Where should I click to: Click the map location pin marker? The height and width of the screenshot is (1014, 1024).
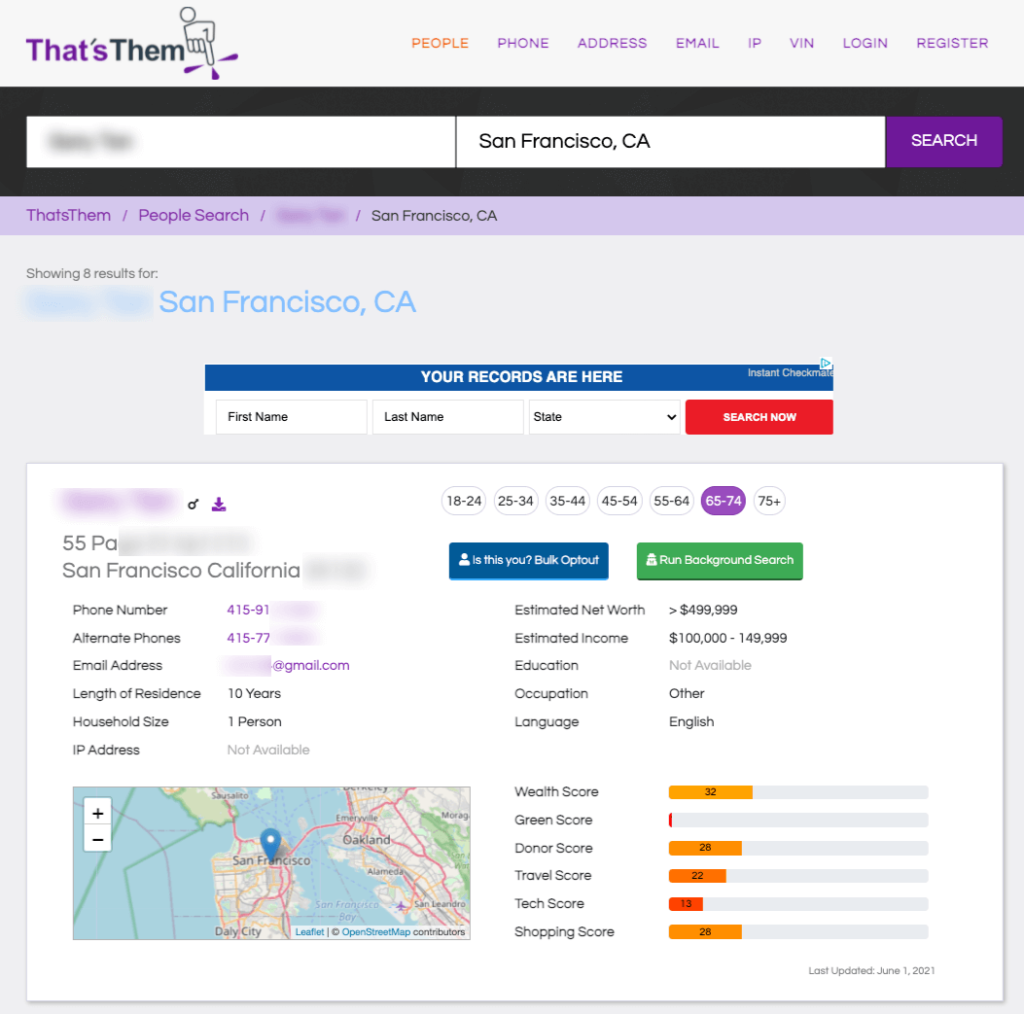point(270,844)
